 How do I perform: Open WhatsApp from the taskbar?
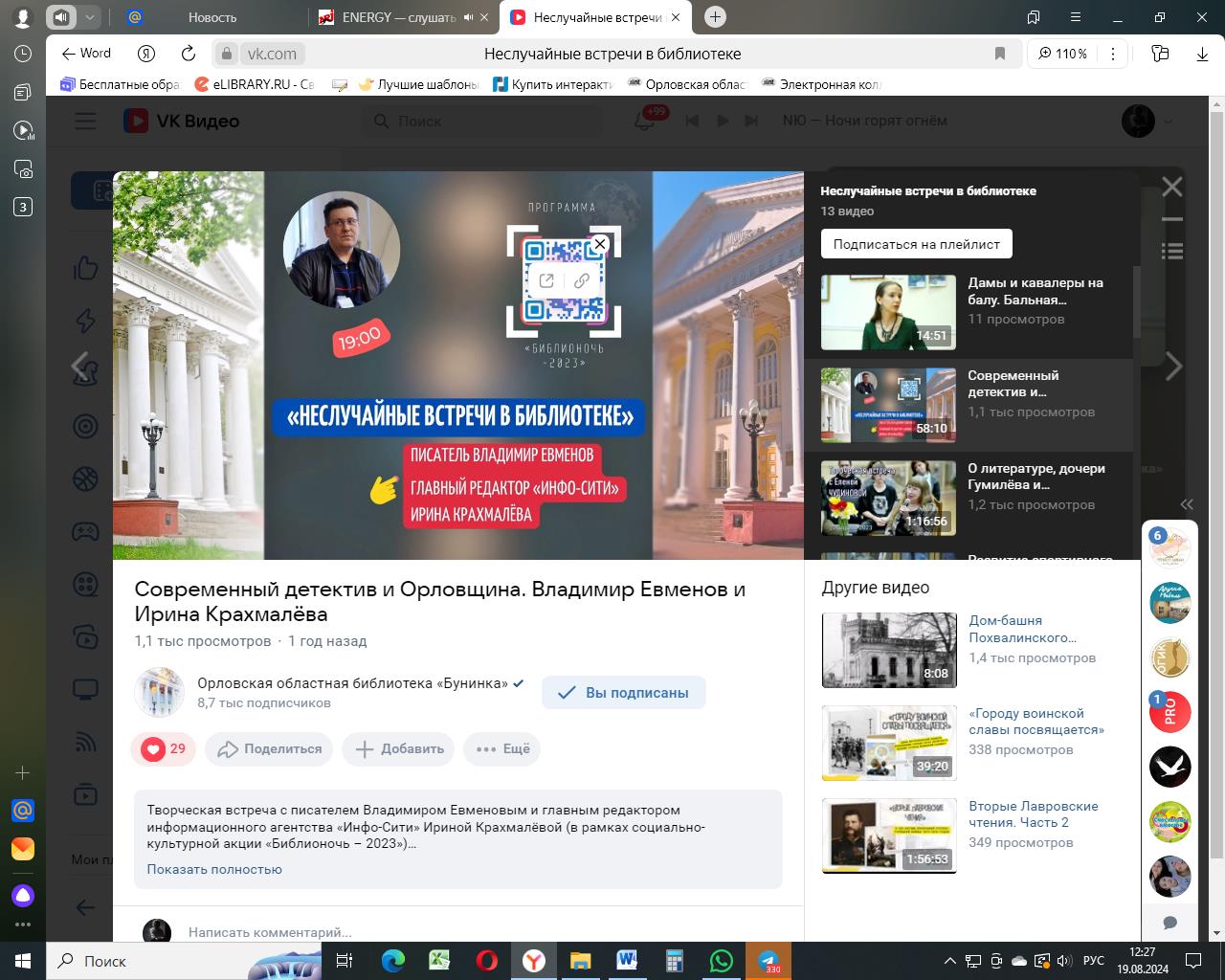coord(721,960)
